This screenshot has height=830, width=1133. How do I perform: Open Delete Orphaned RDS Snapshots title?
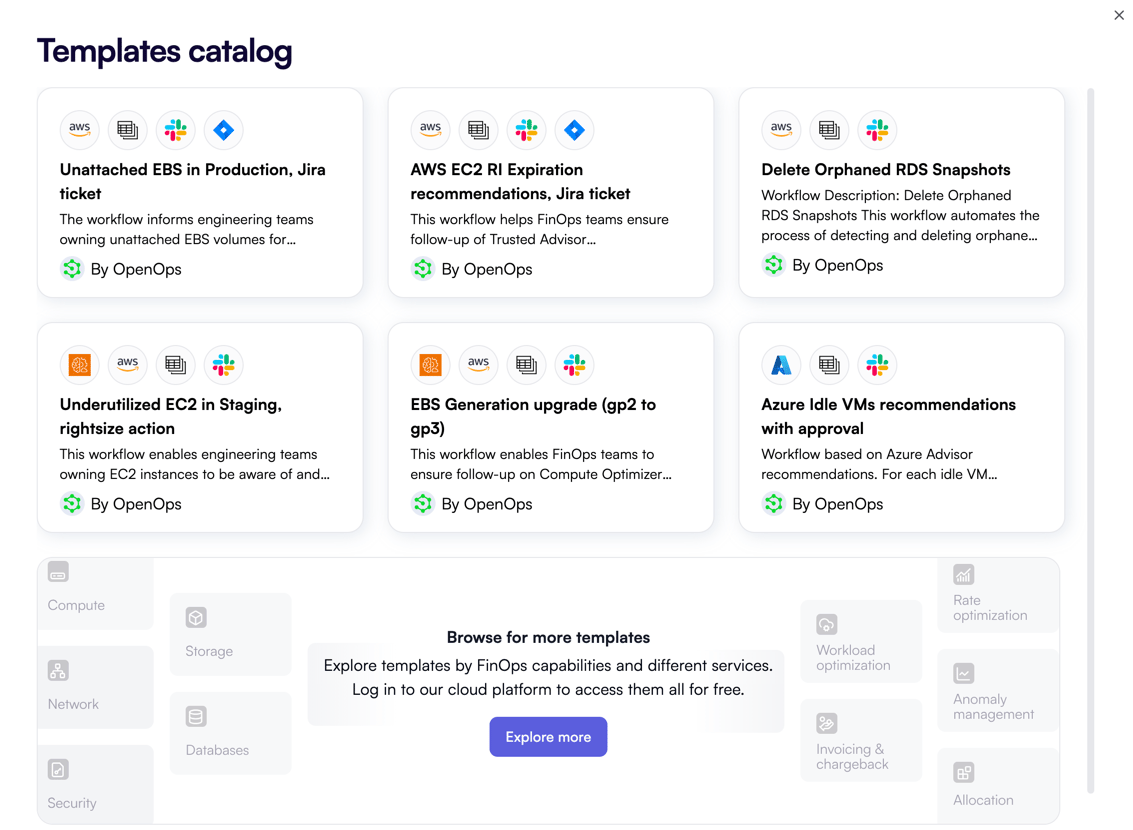click(886, 170)
